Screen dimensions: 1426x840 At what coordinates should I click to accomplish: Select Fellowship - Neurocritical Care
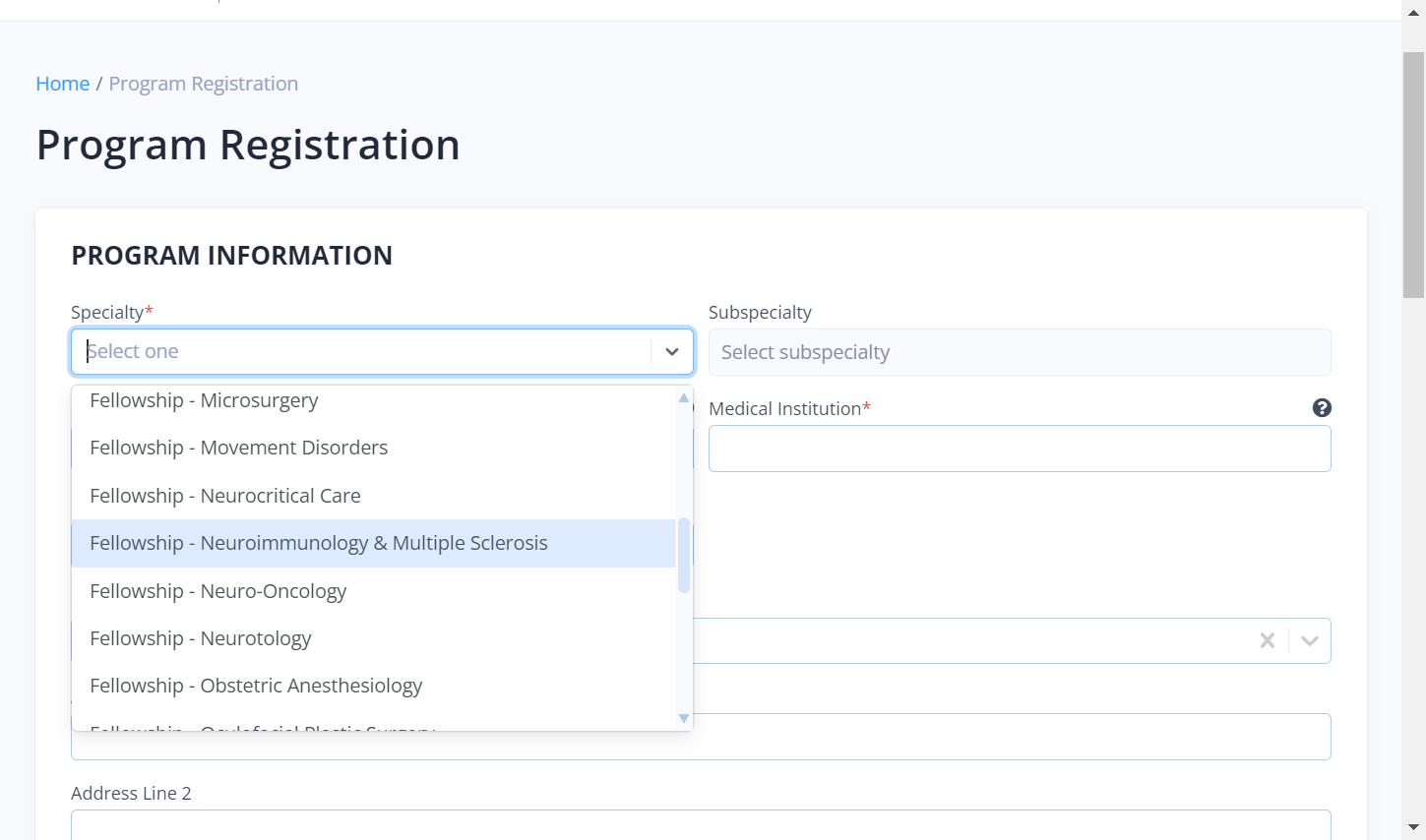coord(374,496)
